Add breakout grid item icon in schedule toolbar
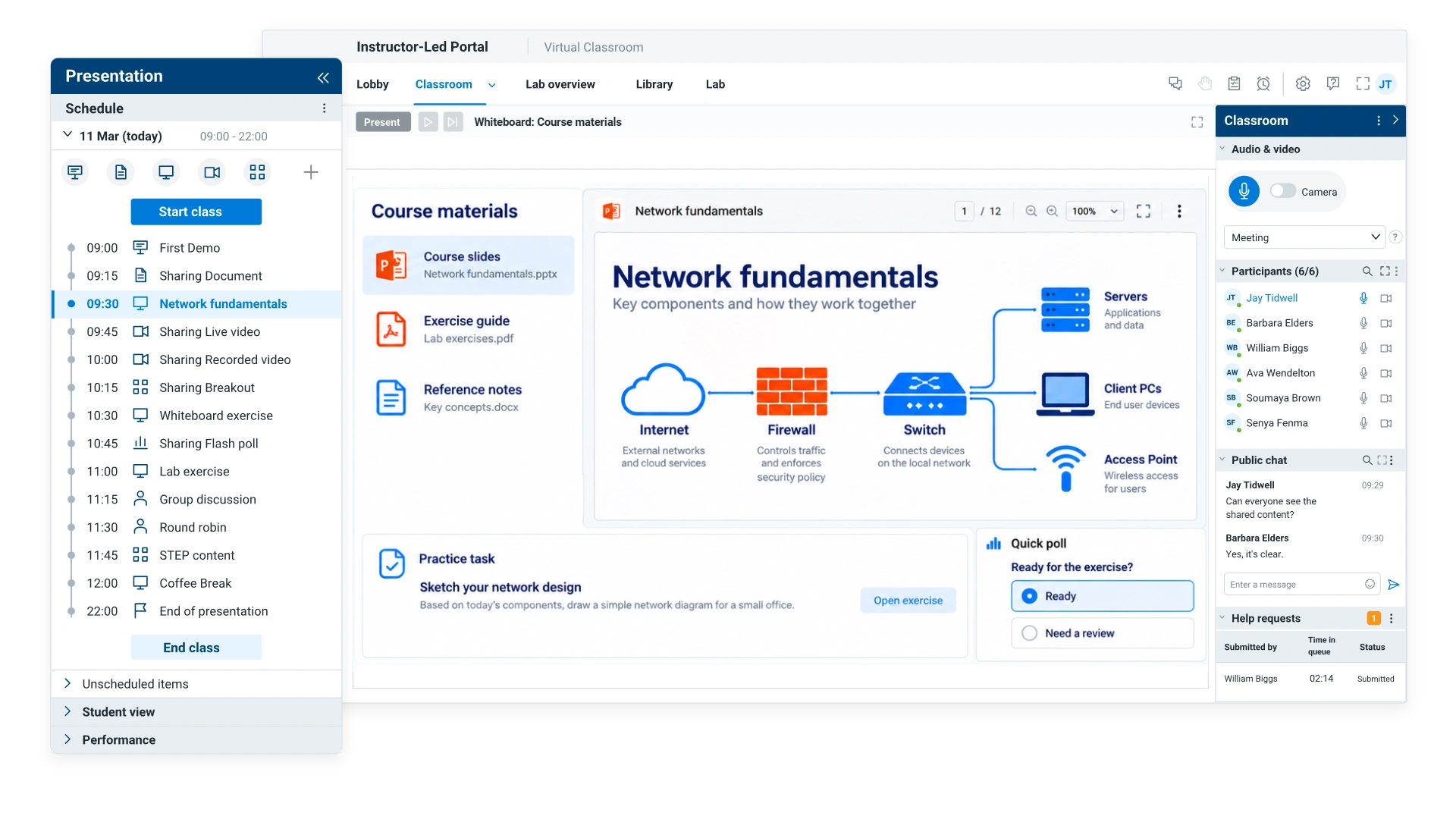Image resolution: width=1456 pixels, height=819 pixels. [257, 172]
